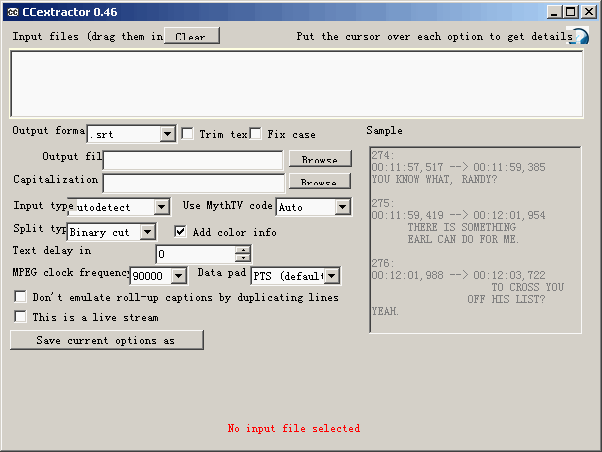Click the Output file text field
This screenshot has width=602, height=452.
tap(193, 160)
